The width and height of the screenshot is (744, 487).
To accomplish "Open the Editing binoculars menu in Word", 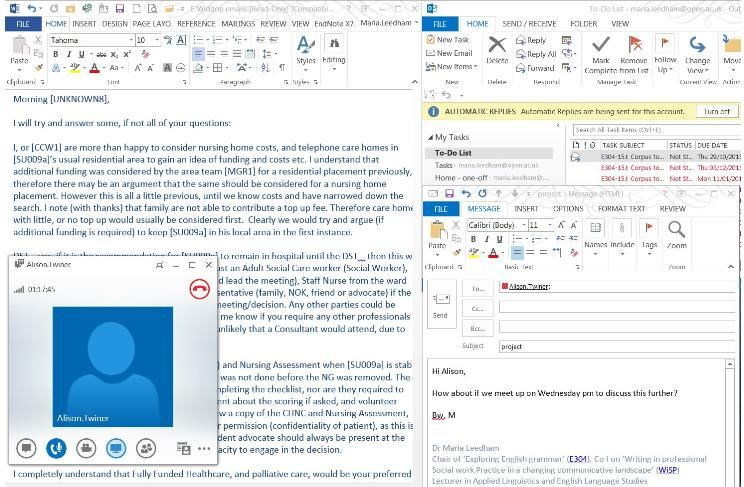I will click(x=334, y=54).
